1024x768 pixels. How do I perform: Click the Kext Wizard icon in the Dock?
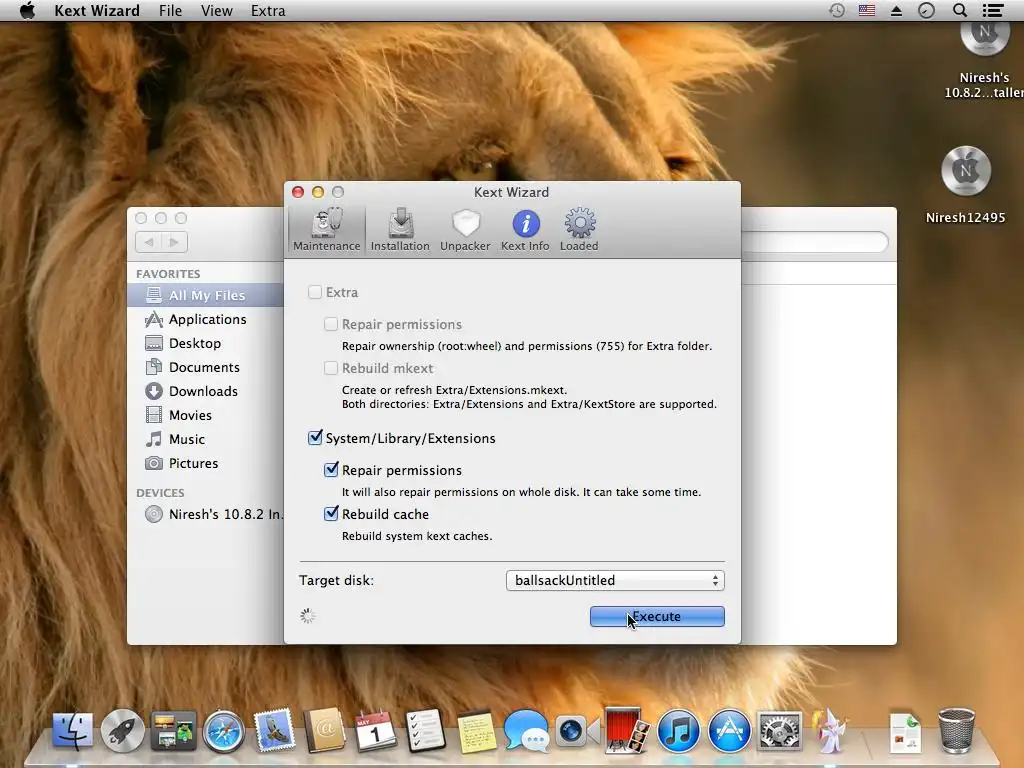click(829, 730)
